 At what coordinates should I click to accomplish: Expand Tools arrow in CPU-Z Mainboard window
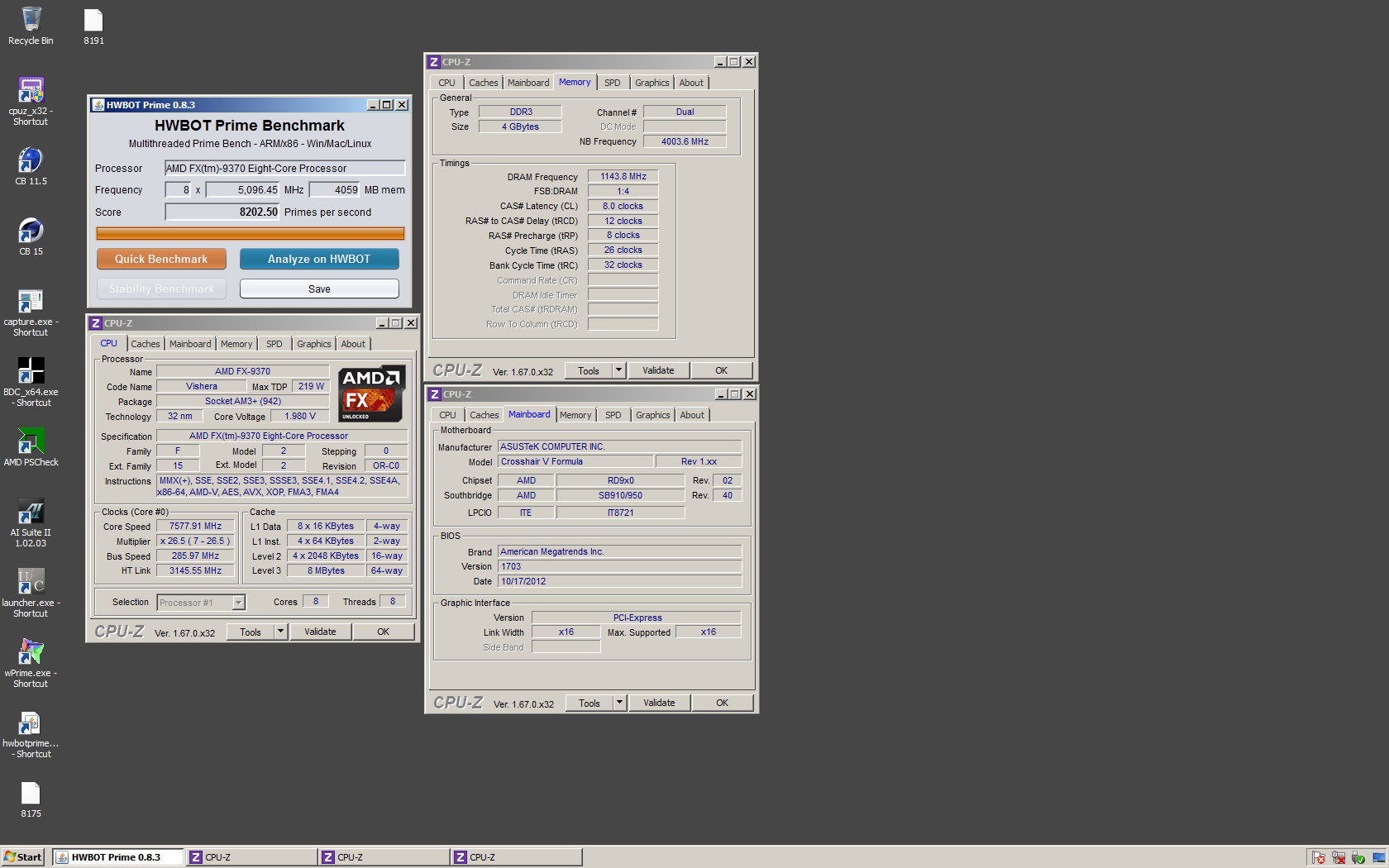point(619,703)
